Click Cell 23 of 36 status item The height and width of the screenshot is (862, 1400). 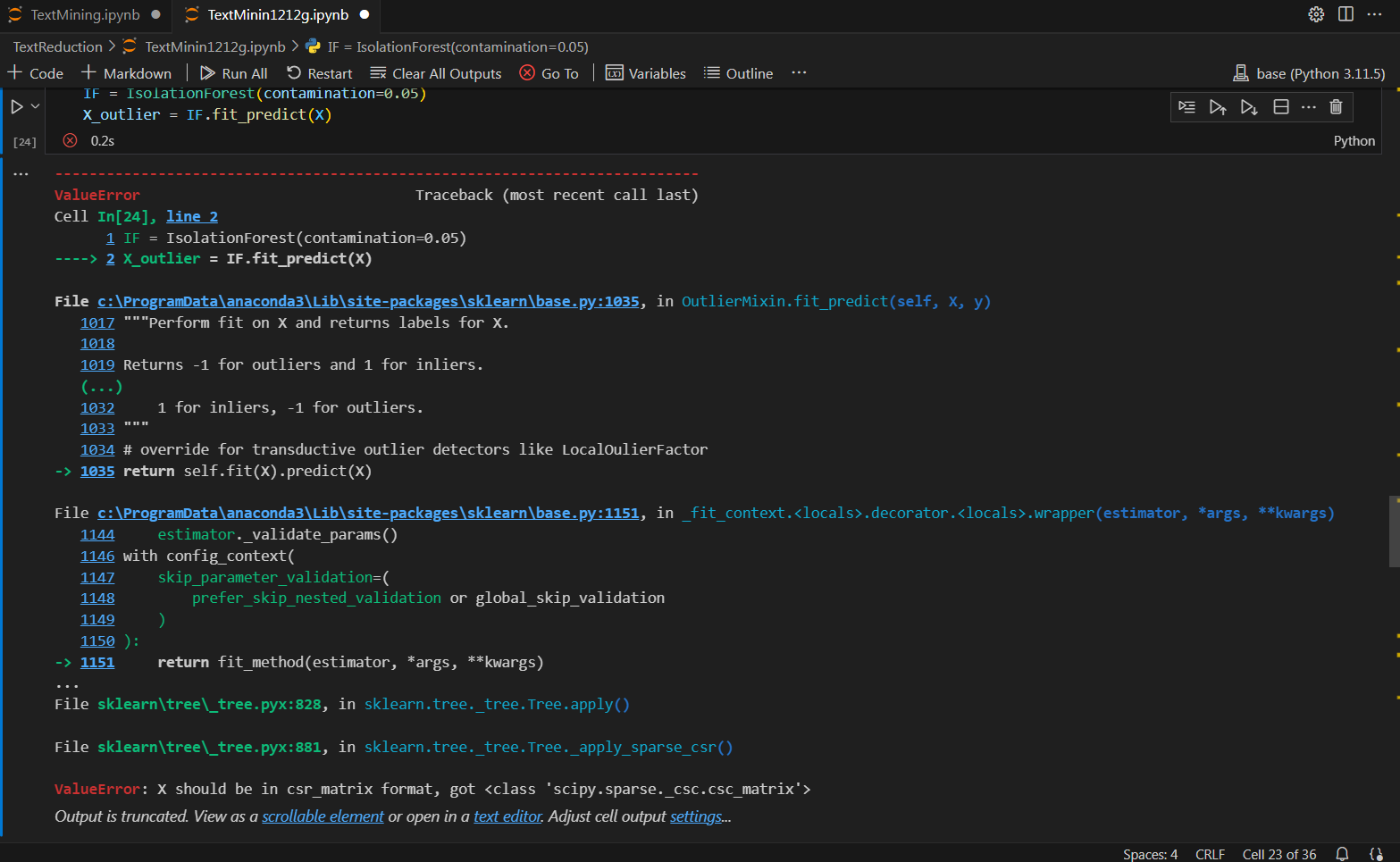point(1279,854)
